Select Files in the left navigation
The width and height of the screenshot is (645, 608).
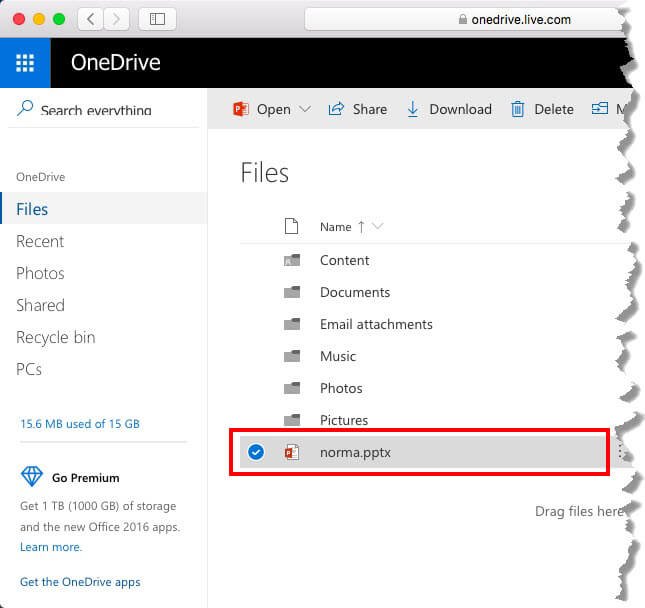[x=104, y=209]
